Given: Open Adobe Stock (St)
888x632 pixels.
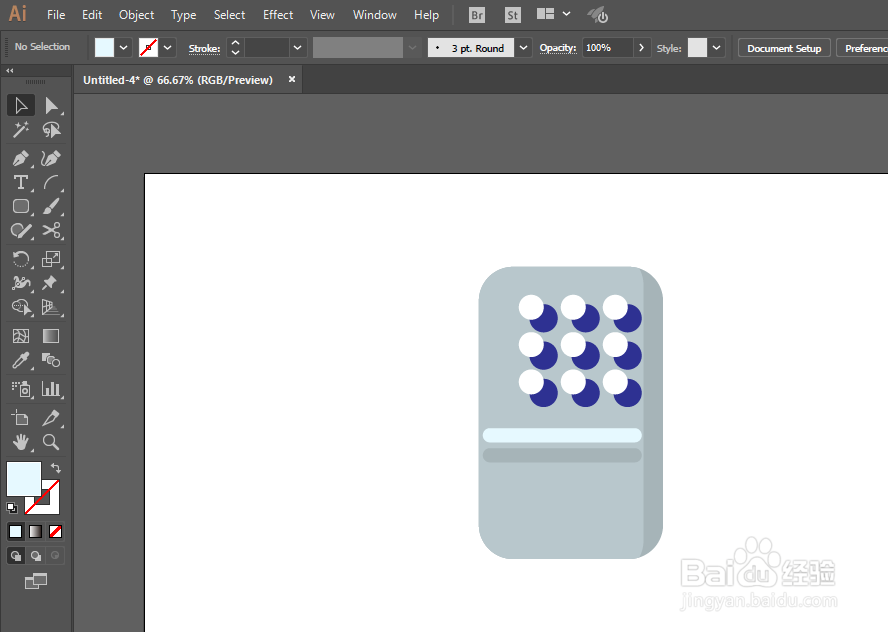Looking at the screenshot, I should coord(513,15).
